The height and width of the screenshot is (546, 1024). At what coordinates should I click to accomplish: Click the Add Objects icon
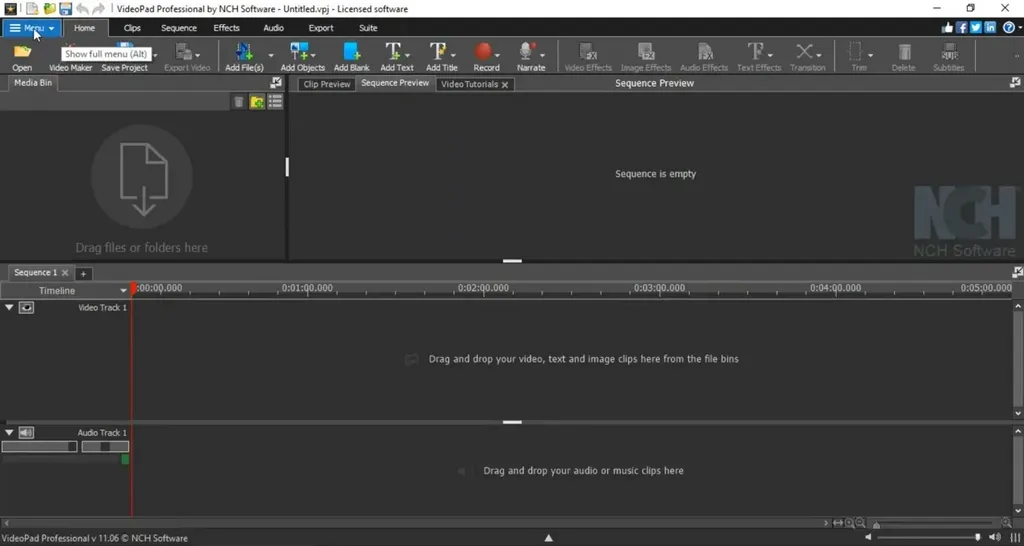(x=299, y=52)
